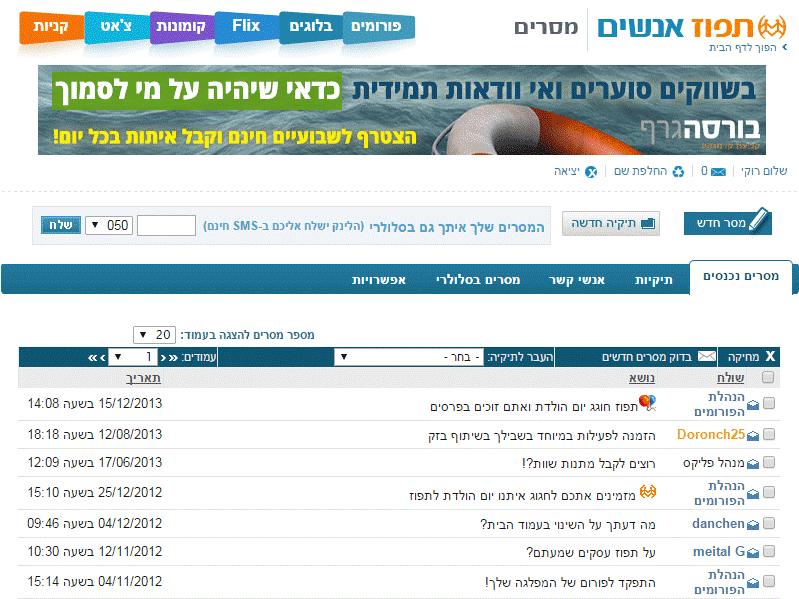Open message הזמנה לפעילות במיוחד בשבילך
This screenshot has width=799, height=599.
(542, 435)
